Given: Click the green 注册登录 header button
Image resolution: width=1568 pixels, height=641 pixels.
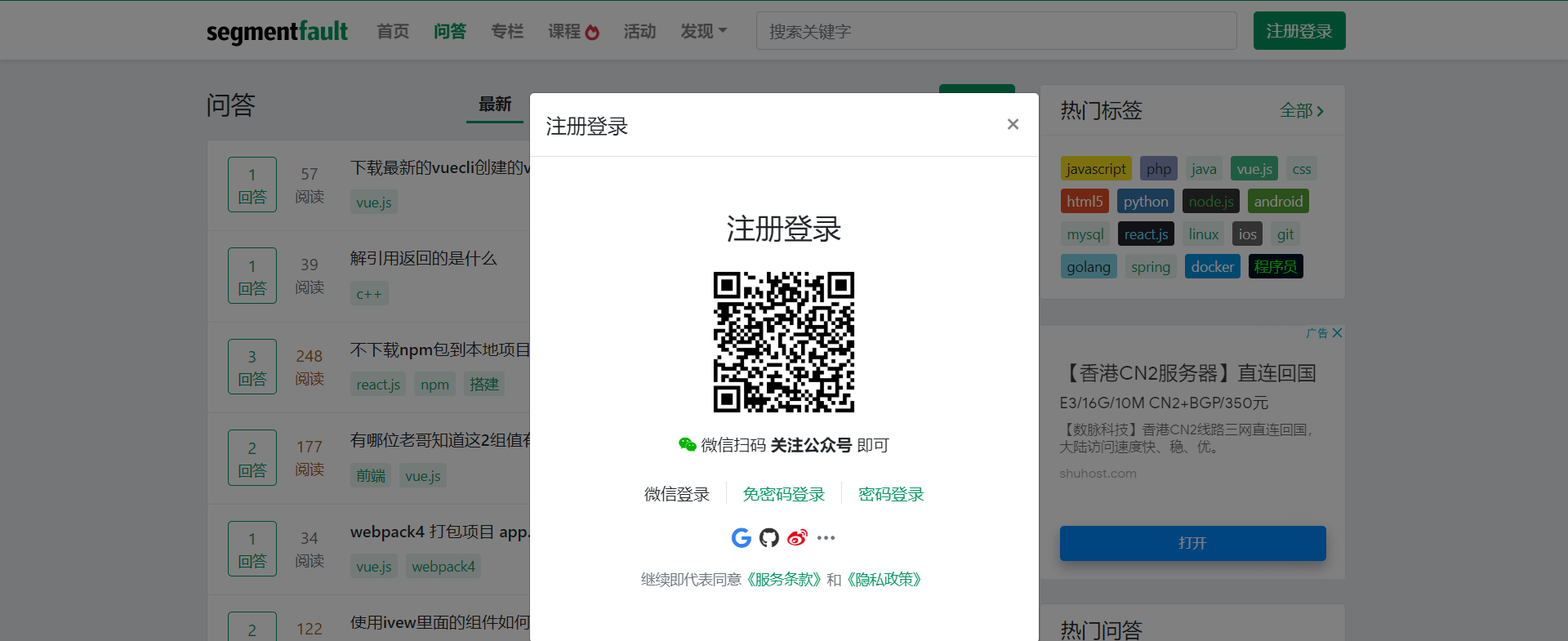Looking at the screenshot, I should click(x=1299, y=31).
